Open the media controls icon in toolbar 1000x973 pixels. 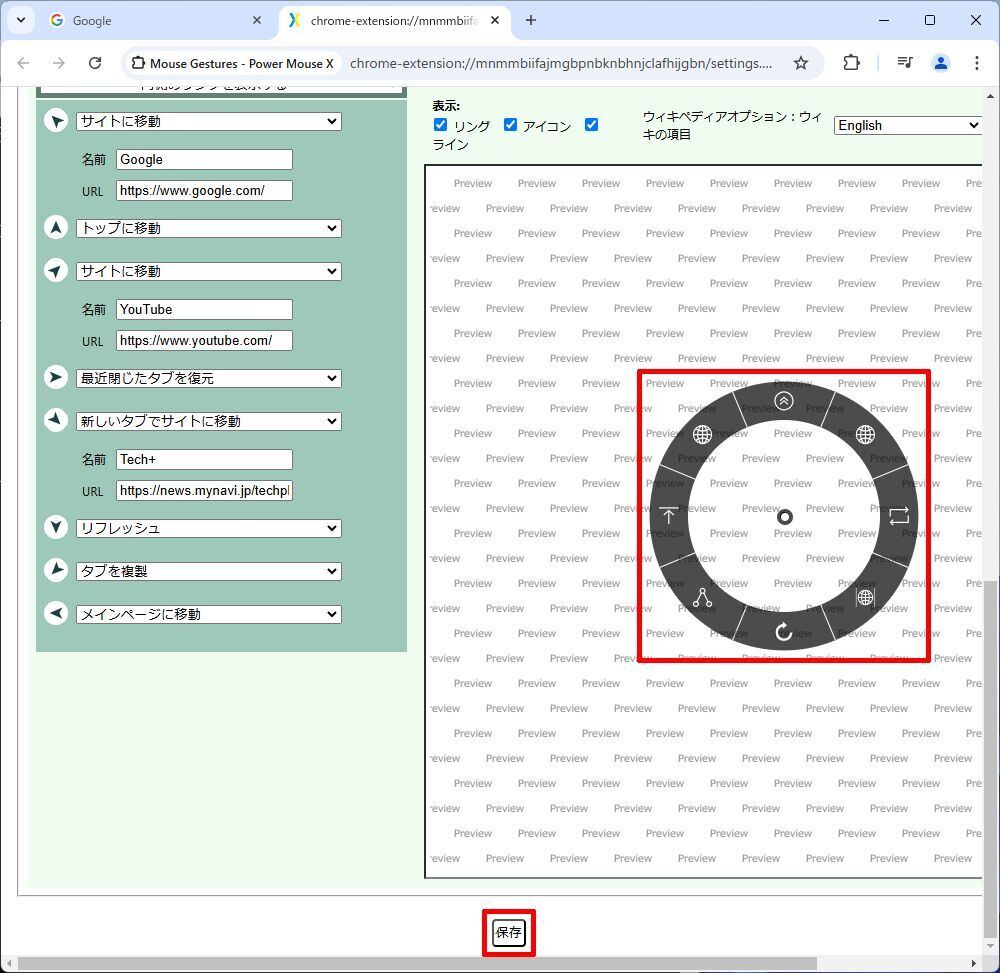coord(904,63)
